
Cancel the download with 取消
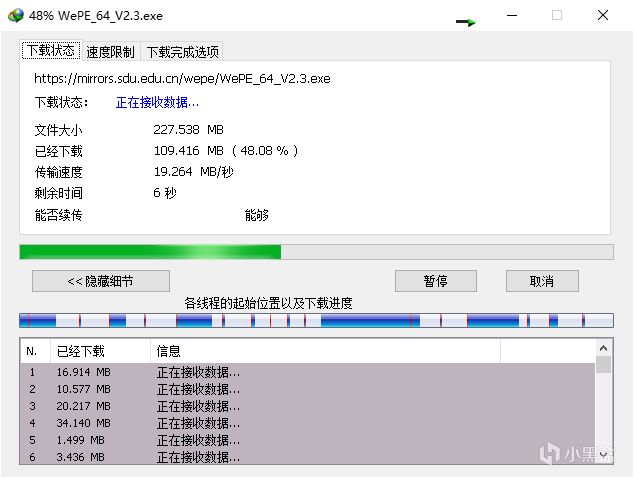[x=542, y=281]
